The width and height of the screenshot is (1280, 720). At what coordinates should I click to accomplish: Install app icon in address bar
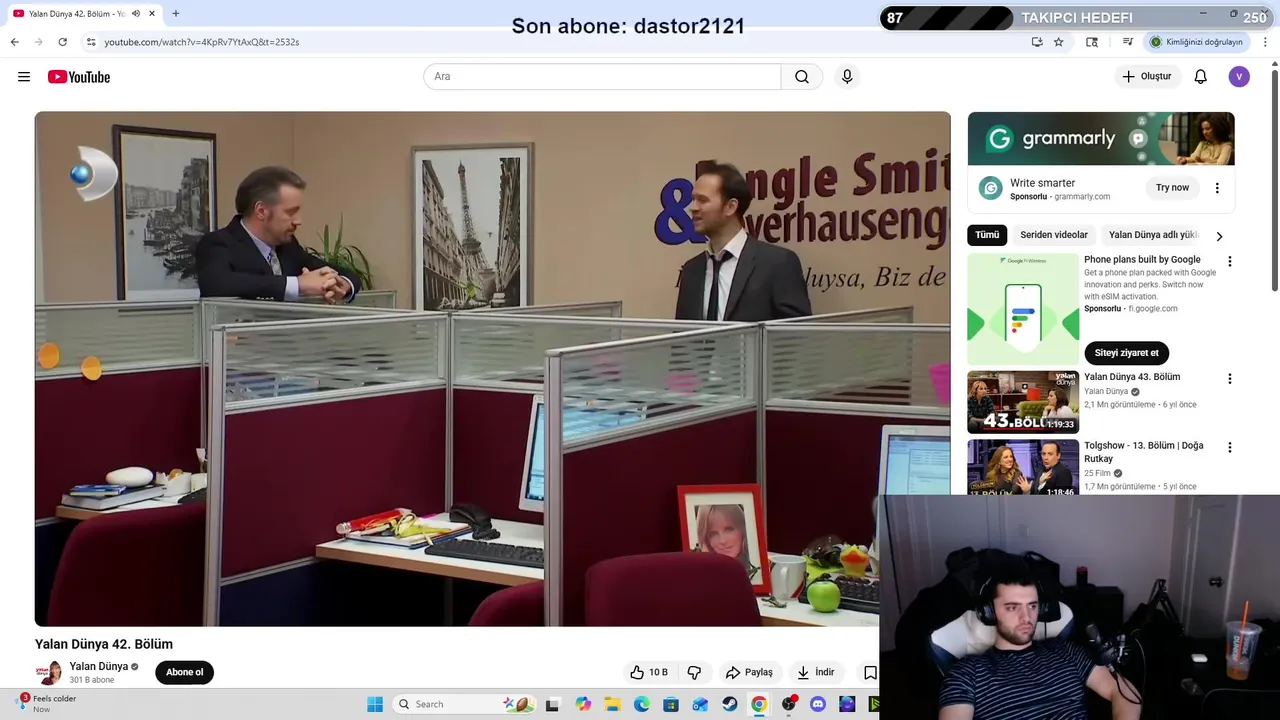click(x=1037, y=42)
